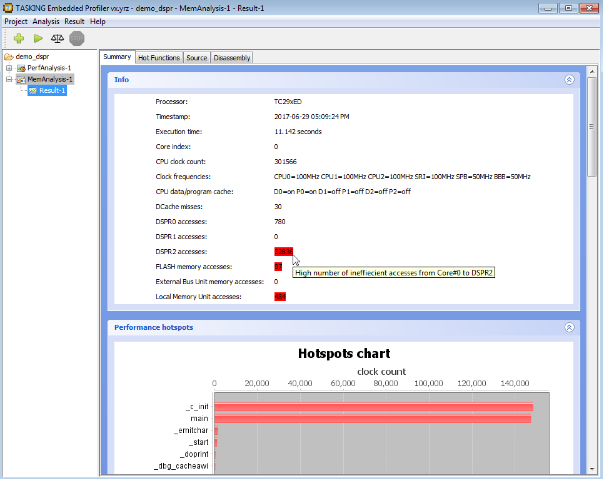The image size is (603, 479).
Task: Collapse the Performance hotspots section
Action: tap(569, 327)
